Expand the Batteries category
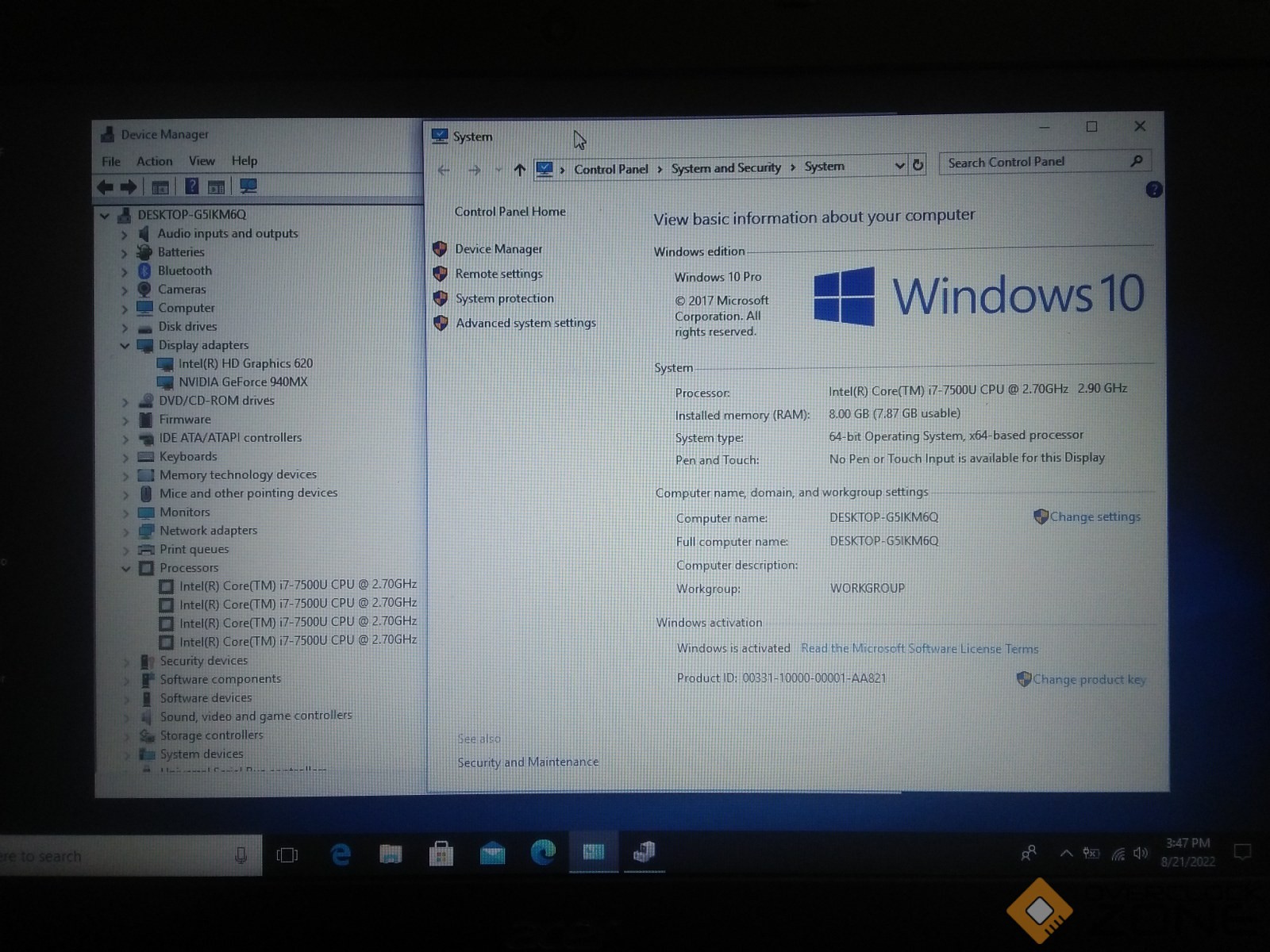Viewport: 1270px width, 952px height. click(x=125, y=253)
